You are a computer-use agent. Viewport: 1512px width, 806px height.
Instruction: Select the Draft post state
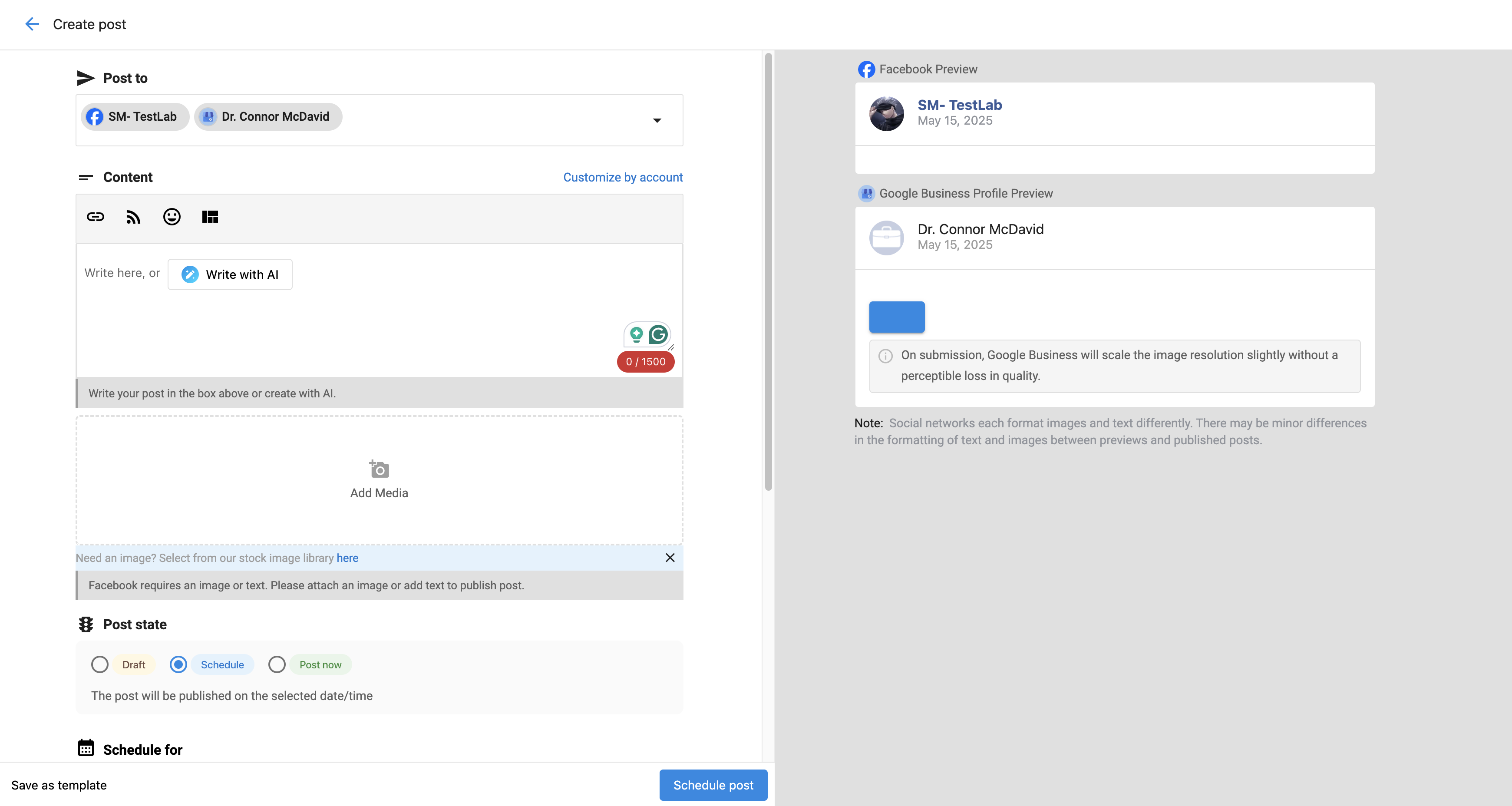(100, 664)
